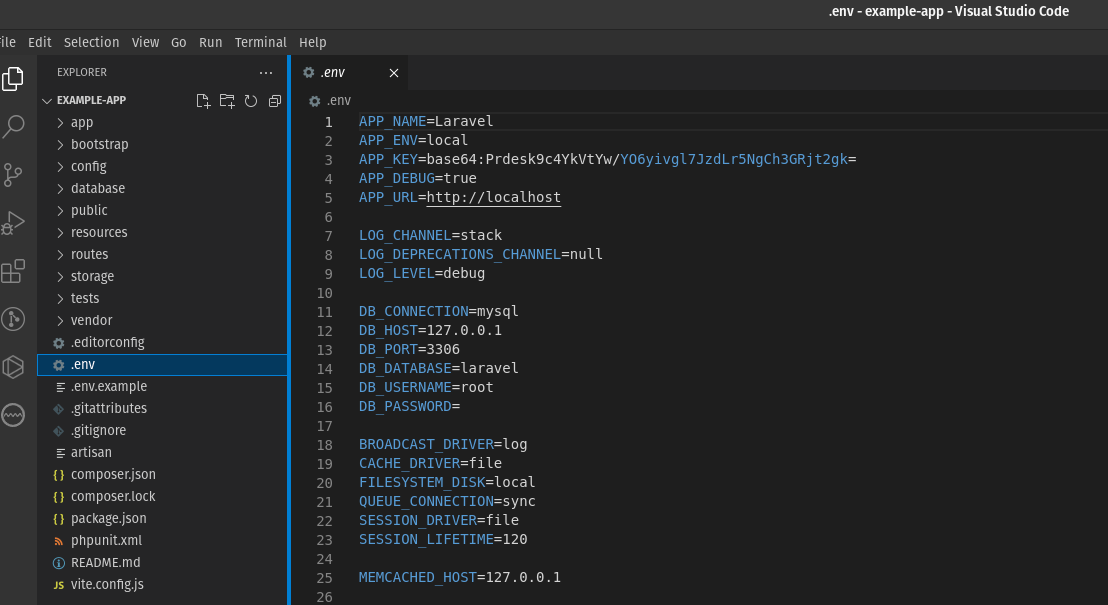This screenshot has width=1108, height=605.
Task: Open the Search view in activity bar
Action: click(x=13, y=126)
